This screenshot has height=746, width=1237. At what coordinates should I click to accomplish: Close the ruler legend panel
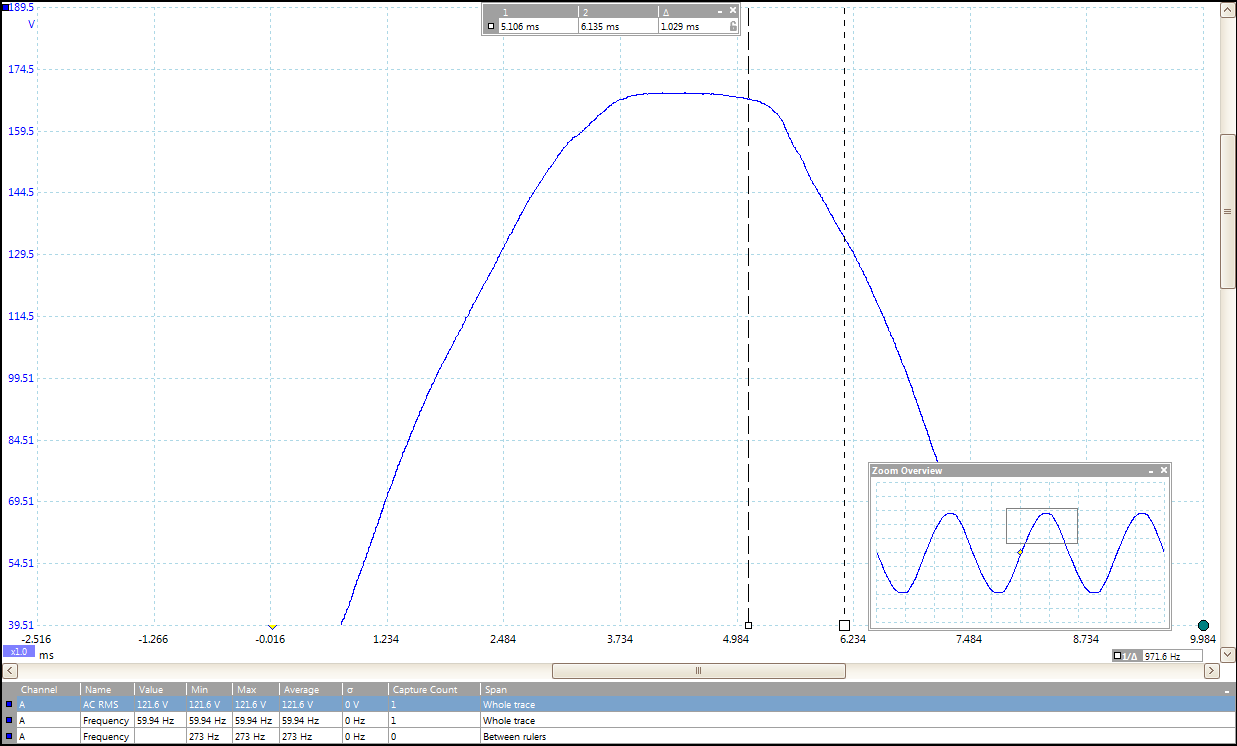coord(733,11)
